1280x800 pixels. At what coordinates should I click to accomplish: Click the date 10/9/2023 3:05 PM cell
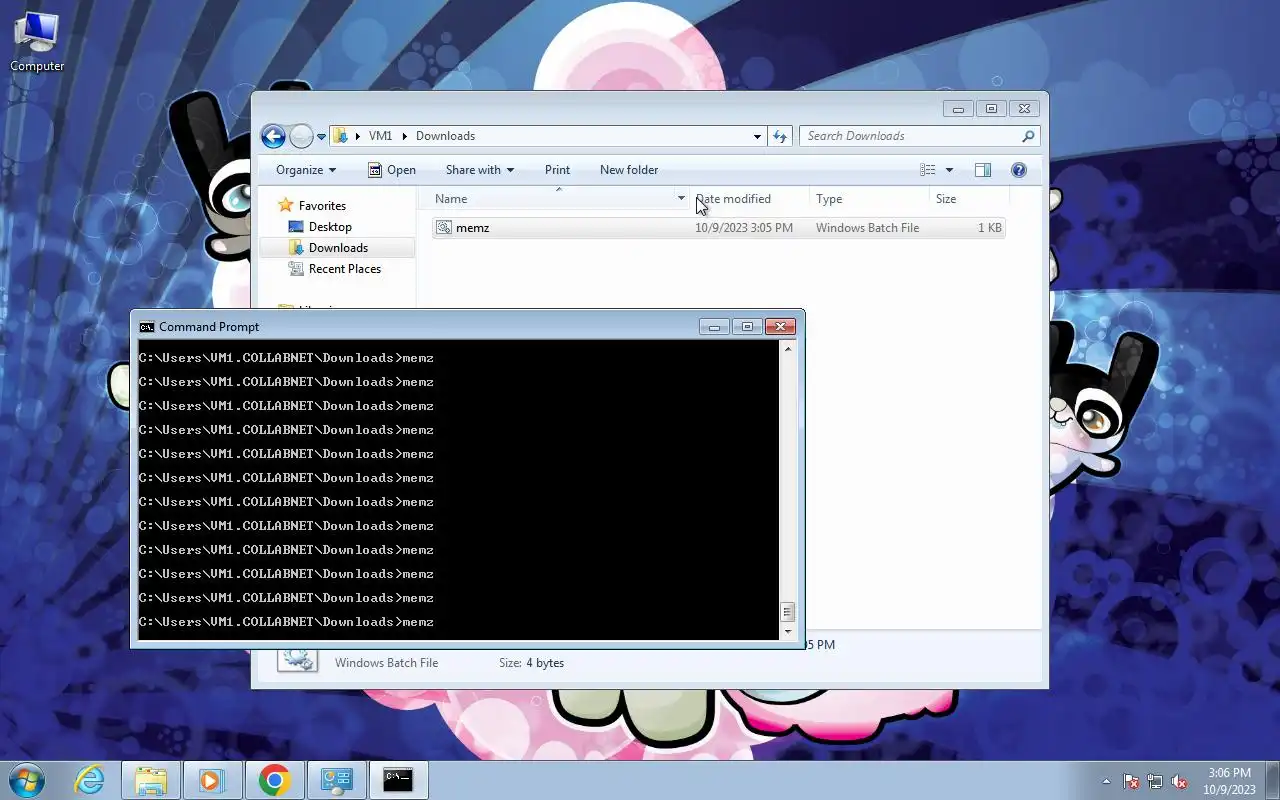744,228
